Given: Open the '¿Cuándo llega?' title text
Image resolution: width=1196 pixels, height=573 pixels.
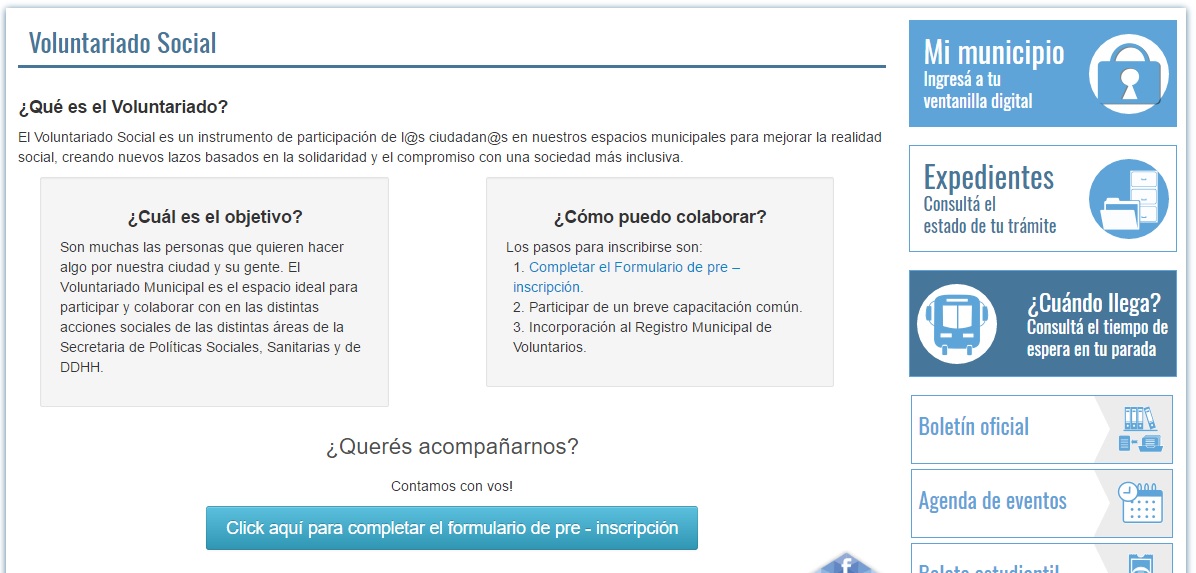Looking at the screenshot, I should pos(1093,303).
